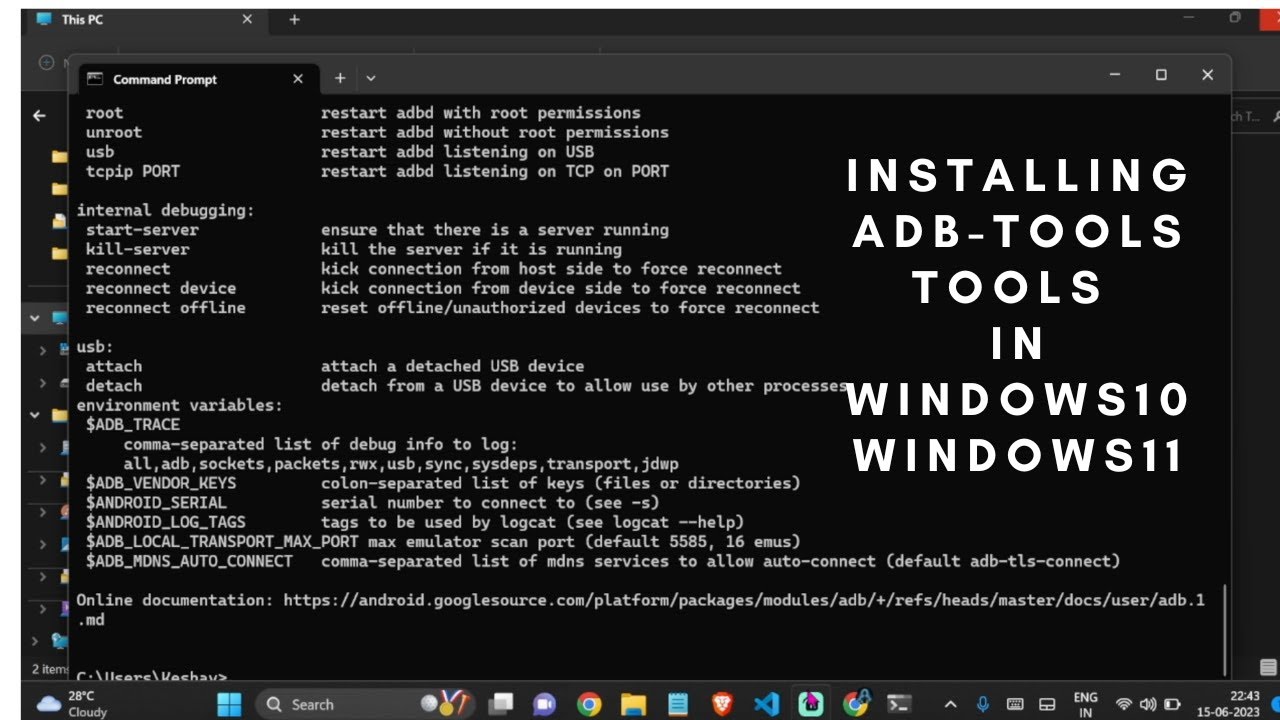The height and width of the screenshot is (720, 1280).
Task: Click the volume speaker tray icon
Action: pyautogui.click(x=1148, y=704)
